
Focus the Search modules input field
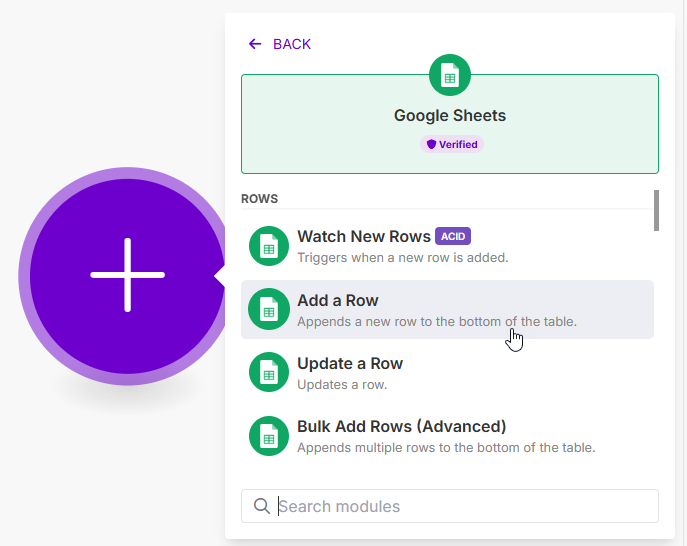coord(460,506)
